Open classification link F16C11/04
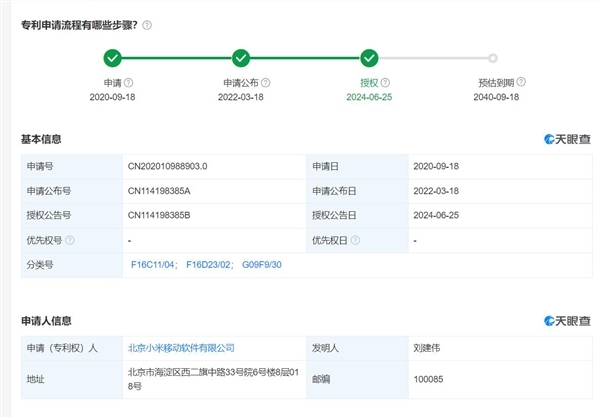600x418 pixels. coord(153,266)
